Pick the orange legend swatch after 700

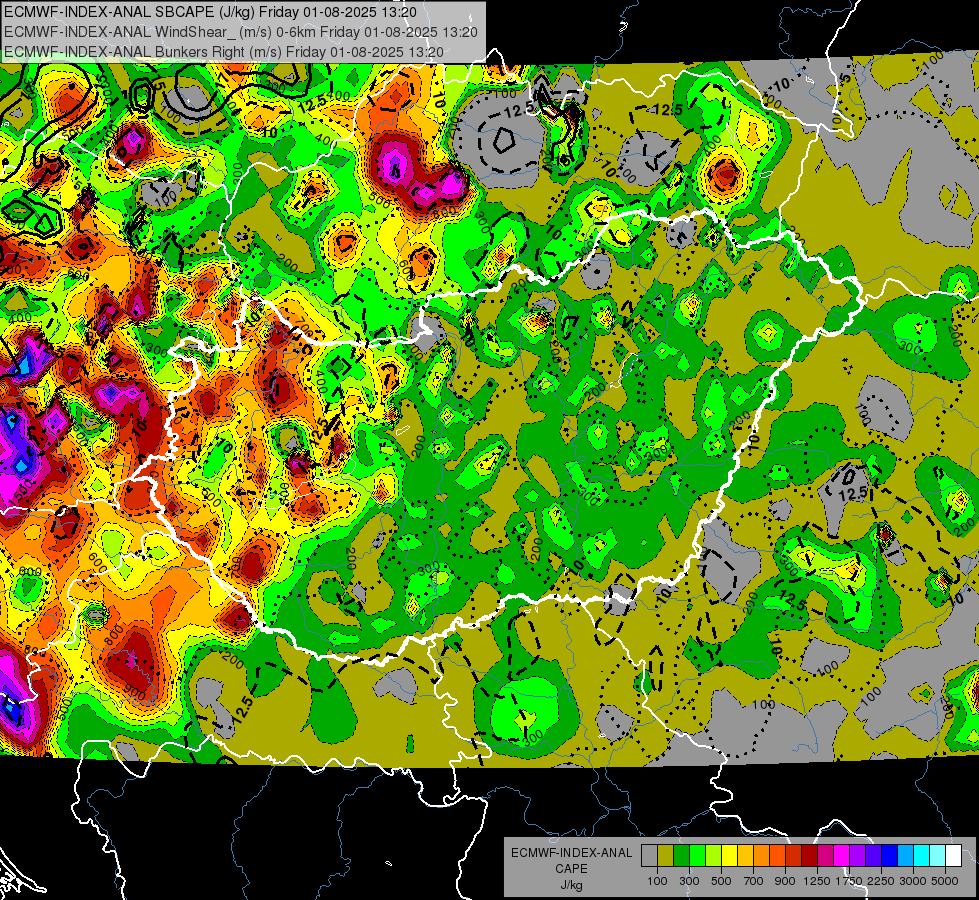pos(762,856)
